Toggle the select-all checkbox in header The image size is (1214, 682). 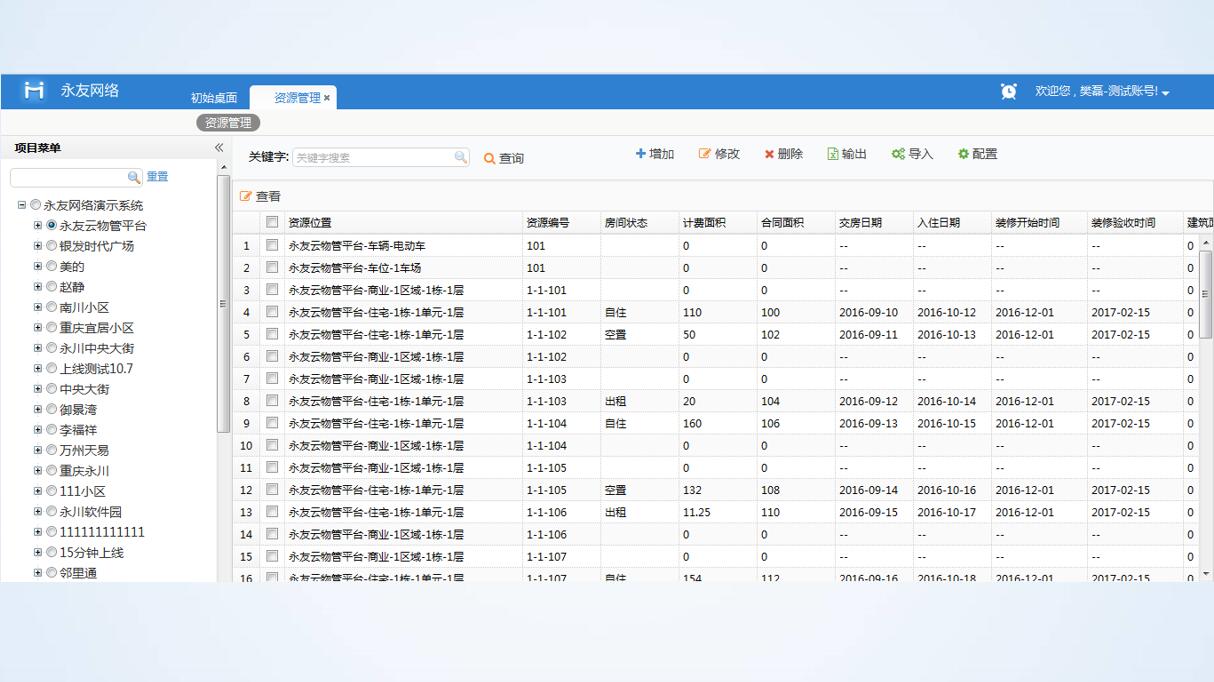tap(272, 222)
